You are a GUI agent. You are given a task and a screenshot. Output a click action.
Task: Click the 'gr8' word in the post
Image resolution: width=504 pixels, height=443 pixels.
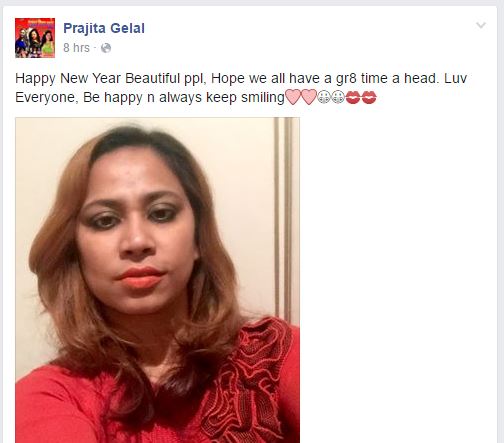click(346, 79)
